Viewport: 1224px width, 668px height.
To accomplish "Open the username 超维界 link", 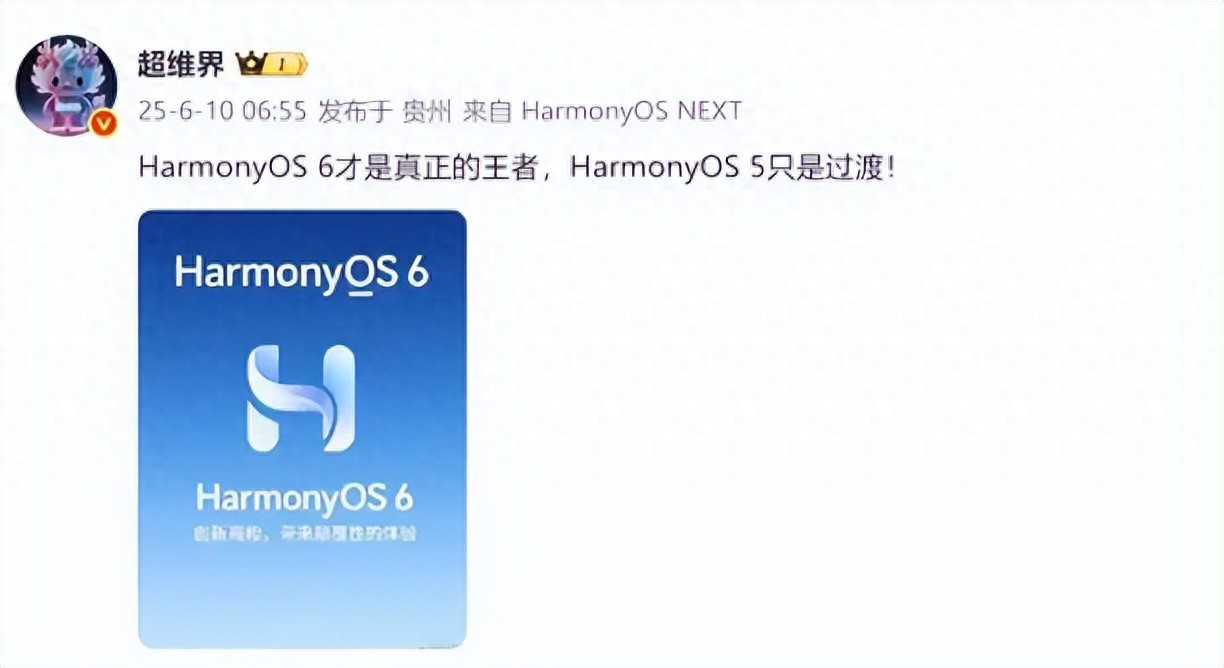I will point(181,65).
